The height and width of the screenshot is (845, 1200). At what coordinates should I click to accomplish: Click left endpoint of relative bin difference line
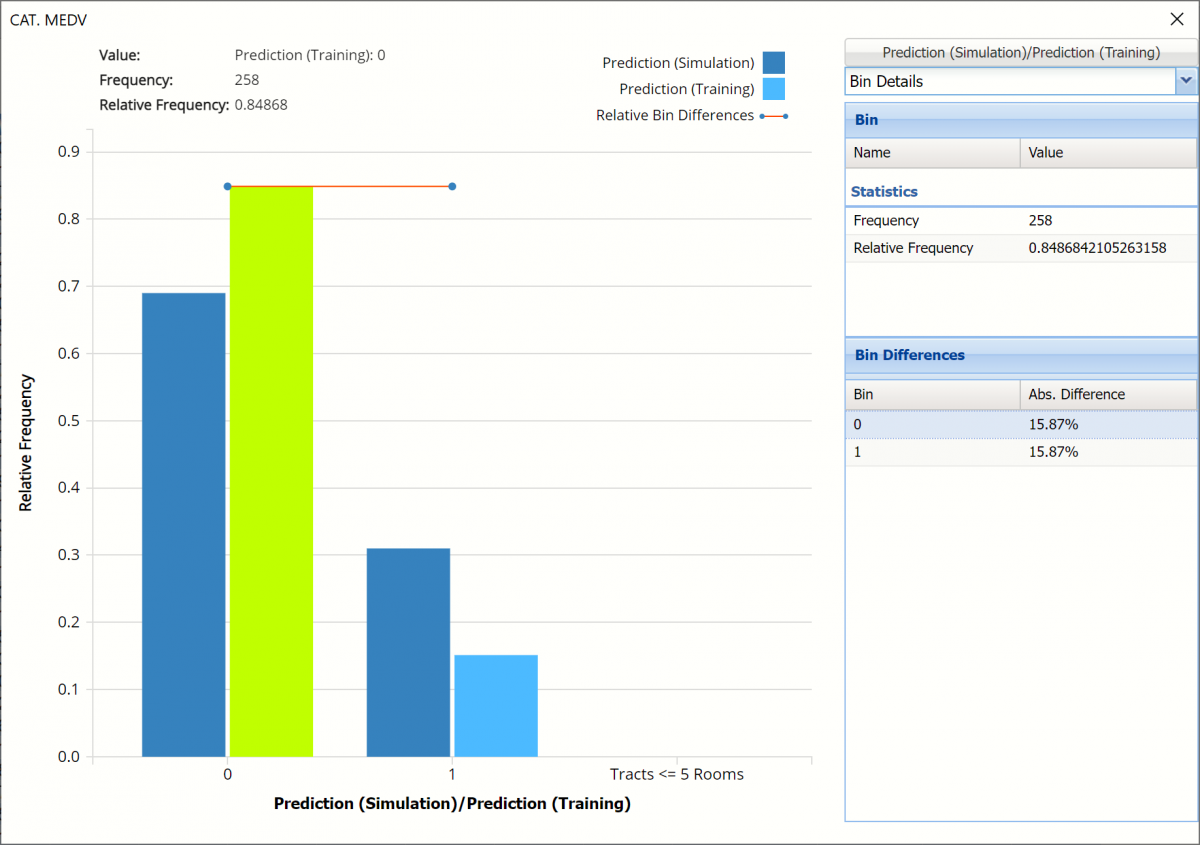tap(228, 186)
